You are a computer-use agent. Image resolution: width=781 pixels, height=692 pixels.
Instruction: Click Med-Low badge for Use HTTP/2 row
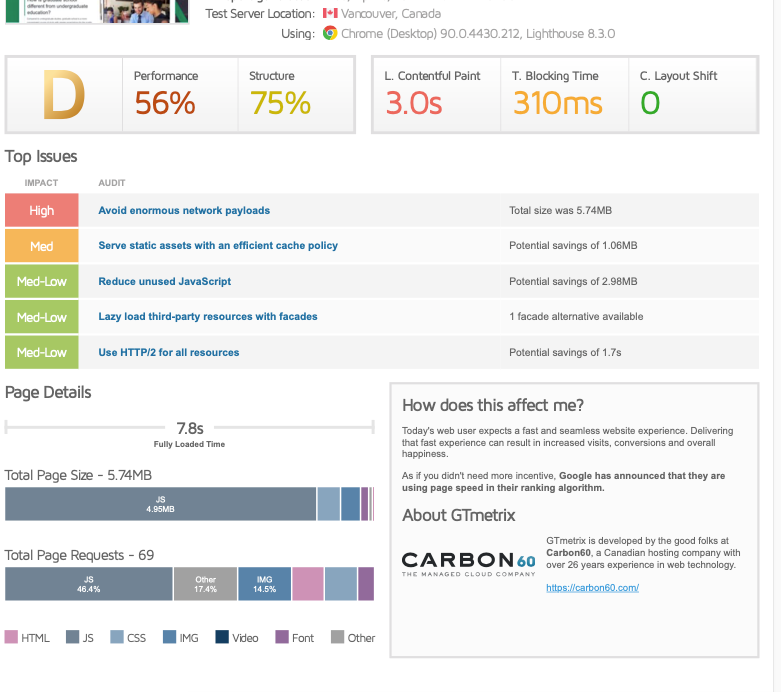coord(42,352)
